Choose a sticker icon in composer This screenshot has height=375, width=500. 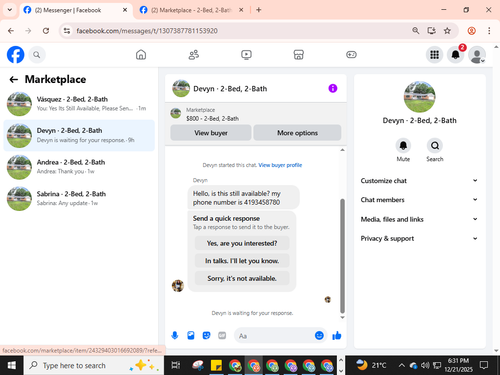[207, 336]
